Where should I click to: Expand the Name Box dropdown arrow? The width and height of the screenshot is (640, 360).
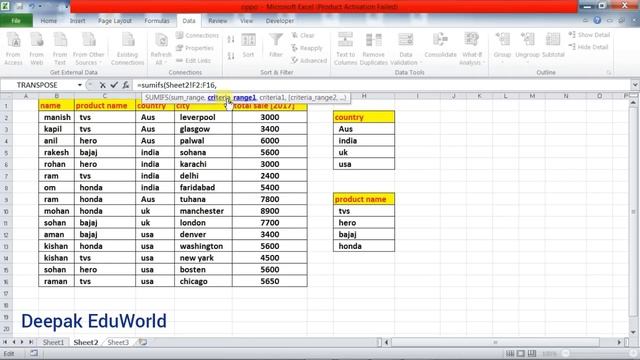click(80, 85)
